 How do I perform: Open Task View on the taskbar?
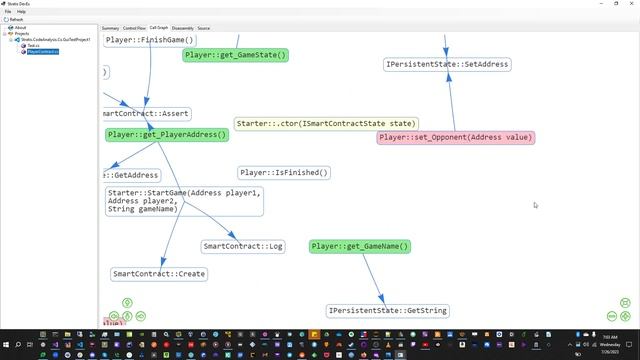click(x=30, y=345)
